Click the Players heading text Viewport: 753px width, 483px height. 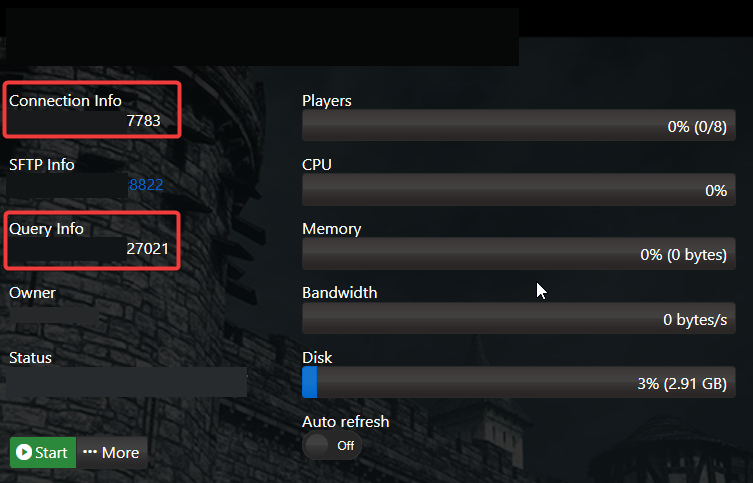pyautogui.click(x=327, y=101)
